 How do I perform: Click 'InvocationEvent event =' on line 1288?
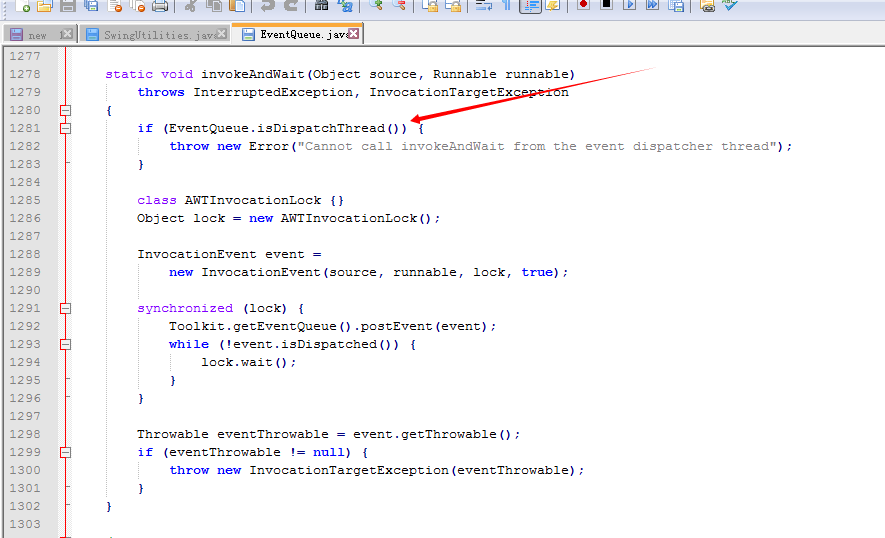point(229,254)
